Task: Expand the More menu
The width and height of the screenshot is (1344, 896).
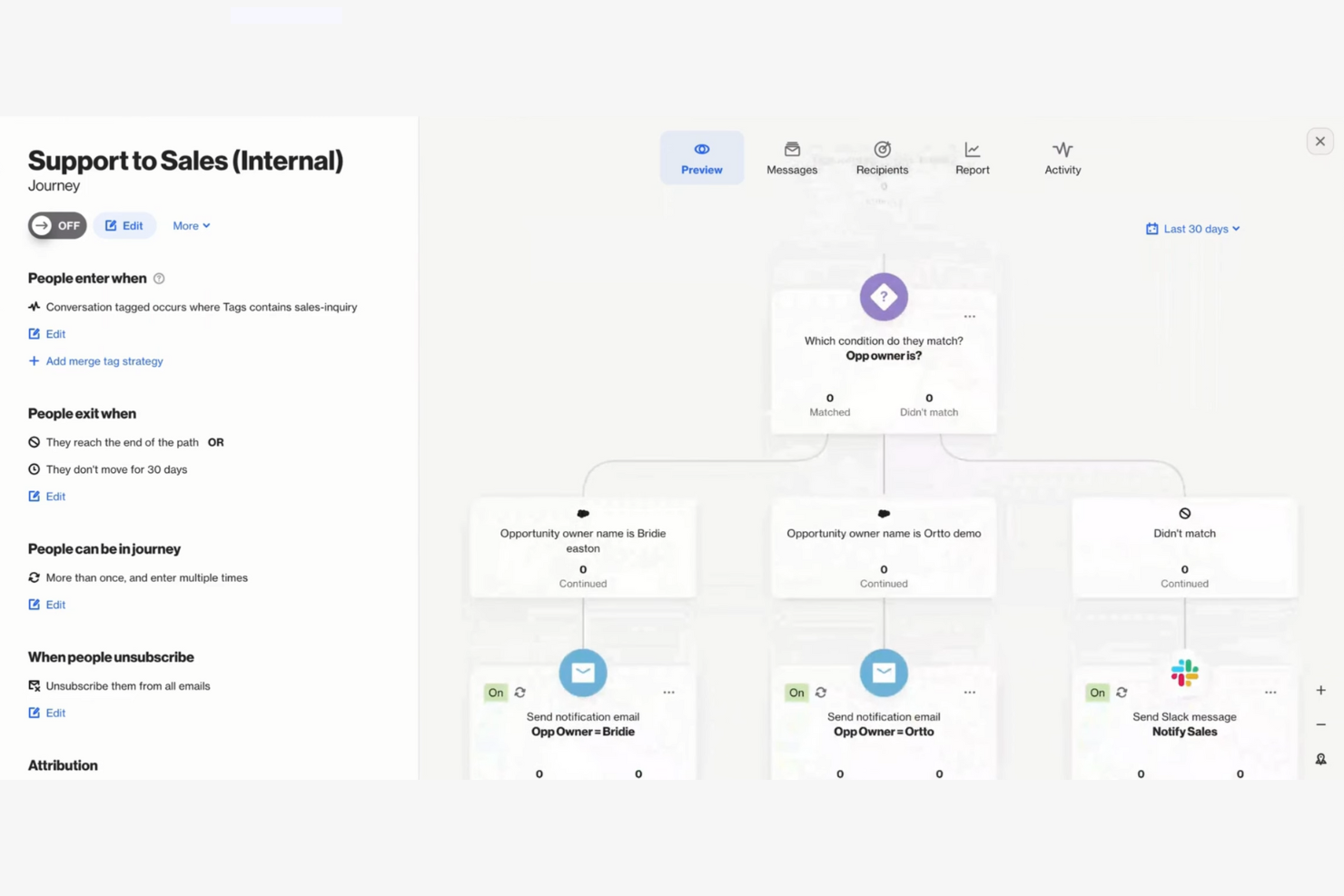Action: pyautogui.click(x=190, y=225)
